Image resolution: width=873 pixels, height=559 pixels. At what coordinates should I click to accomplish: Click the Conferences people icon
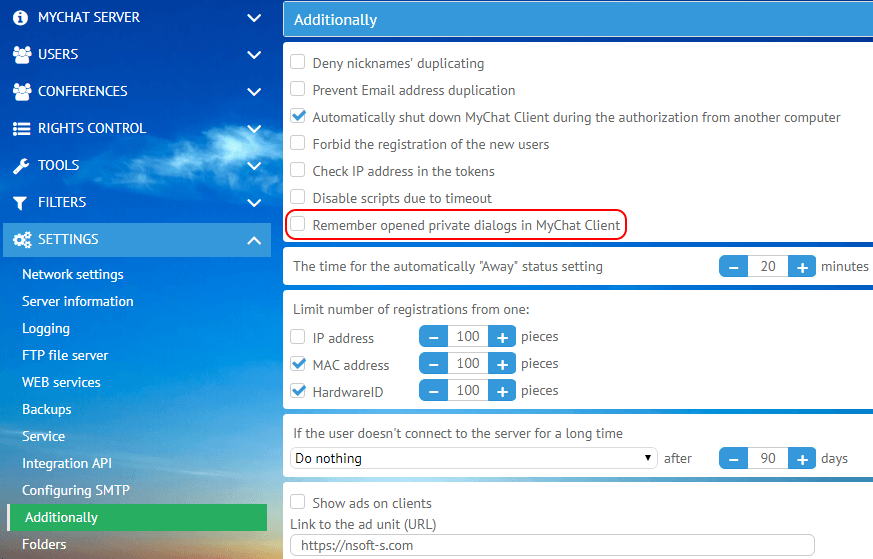(21, 92)
